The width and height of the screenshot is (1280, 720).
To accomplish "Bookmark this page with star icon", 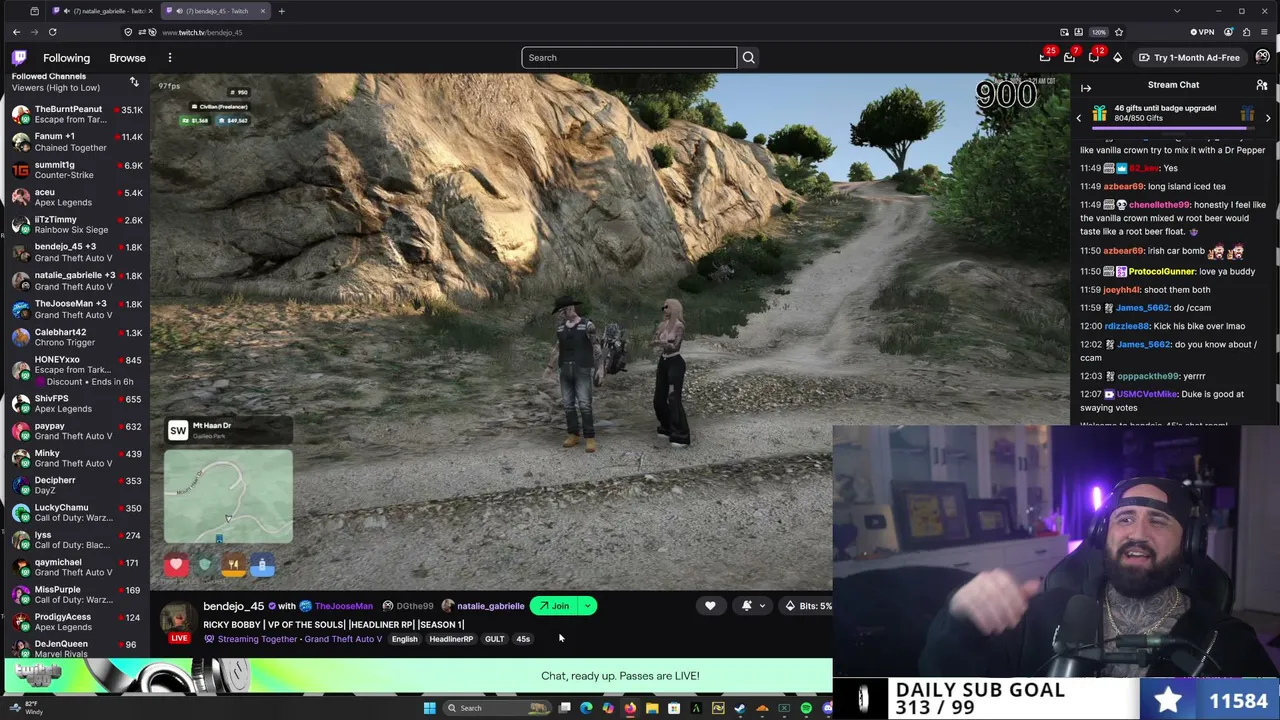I will coord(1118,32).
